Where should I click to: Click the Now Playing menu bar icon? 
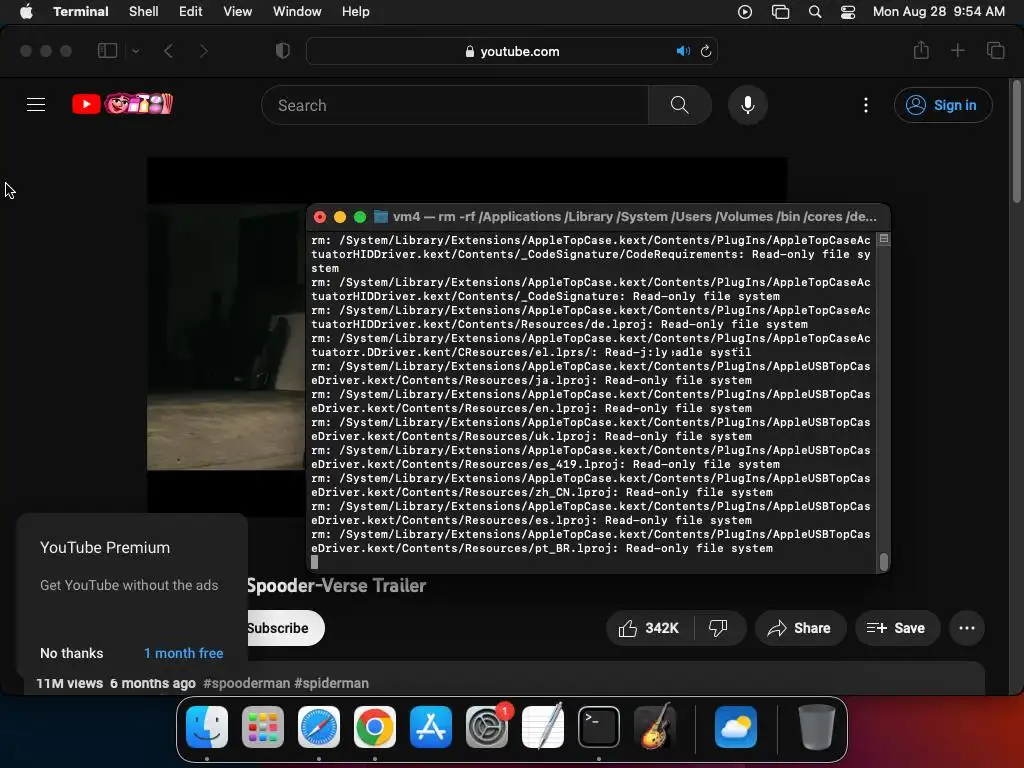(x=744, y=12)
